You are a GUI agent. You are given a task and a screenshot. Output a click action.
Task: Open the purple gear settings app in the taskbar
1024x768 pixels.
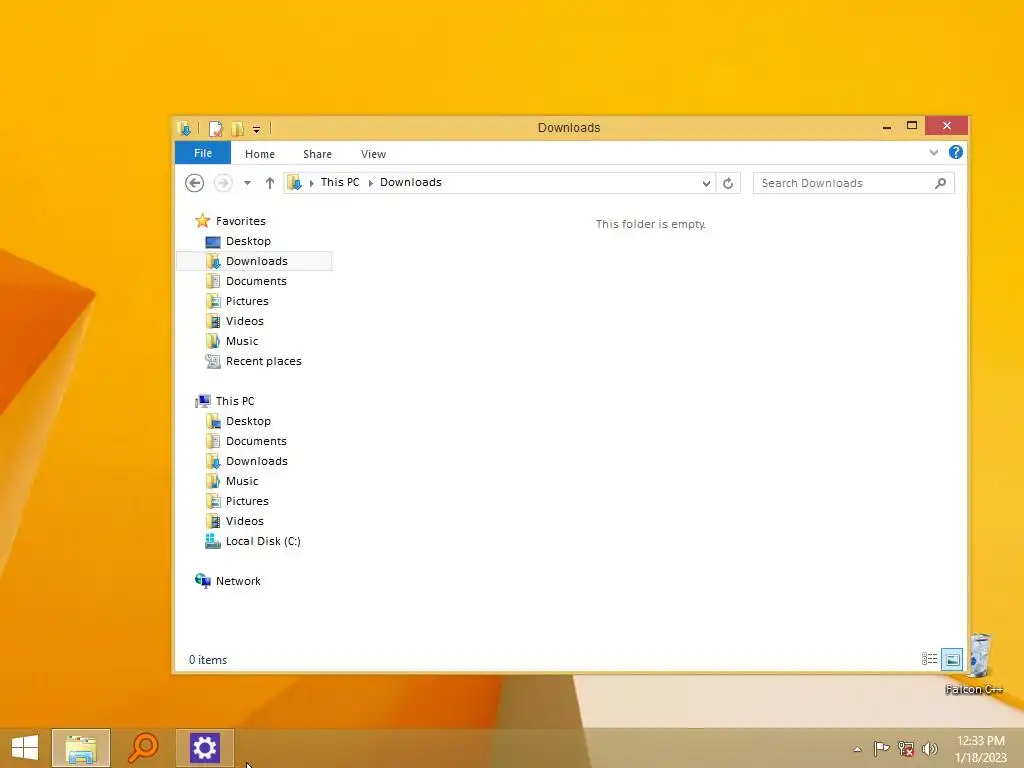204,748
